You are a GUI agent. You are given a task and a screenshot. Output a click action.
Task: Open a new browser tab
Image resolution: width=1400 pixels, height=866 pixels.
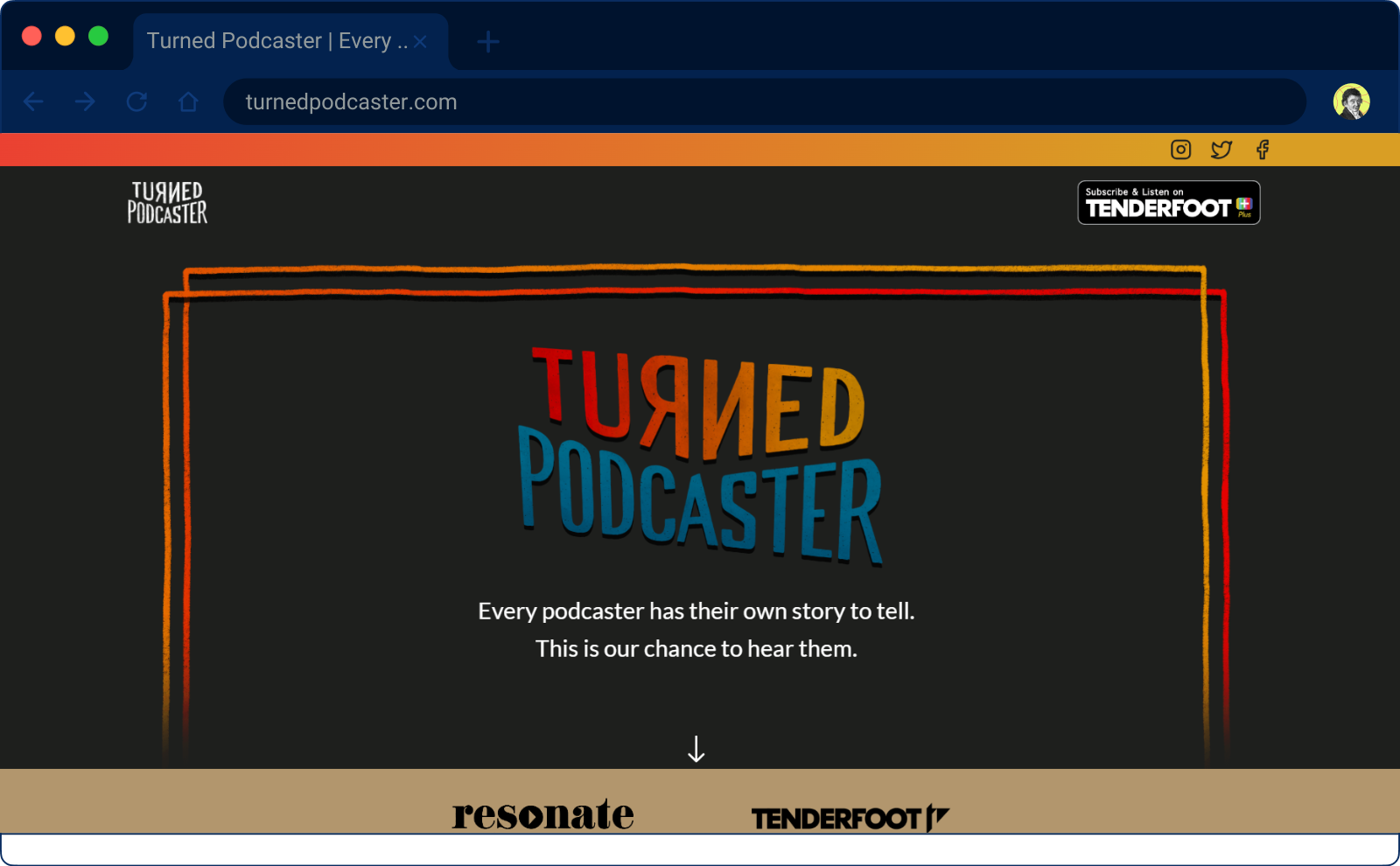coord(488,41)
